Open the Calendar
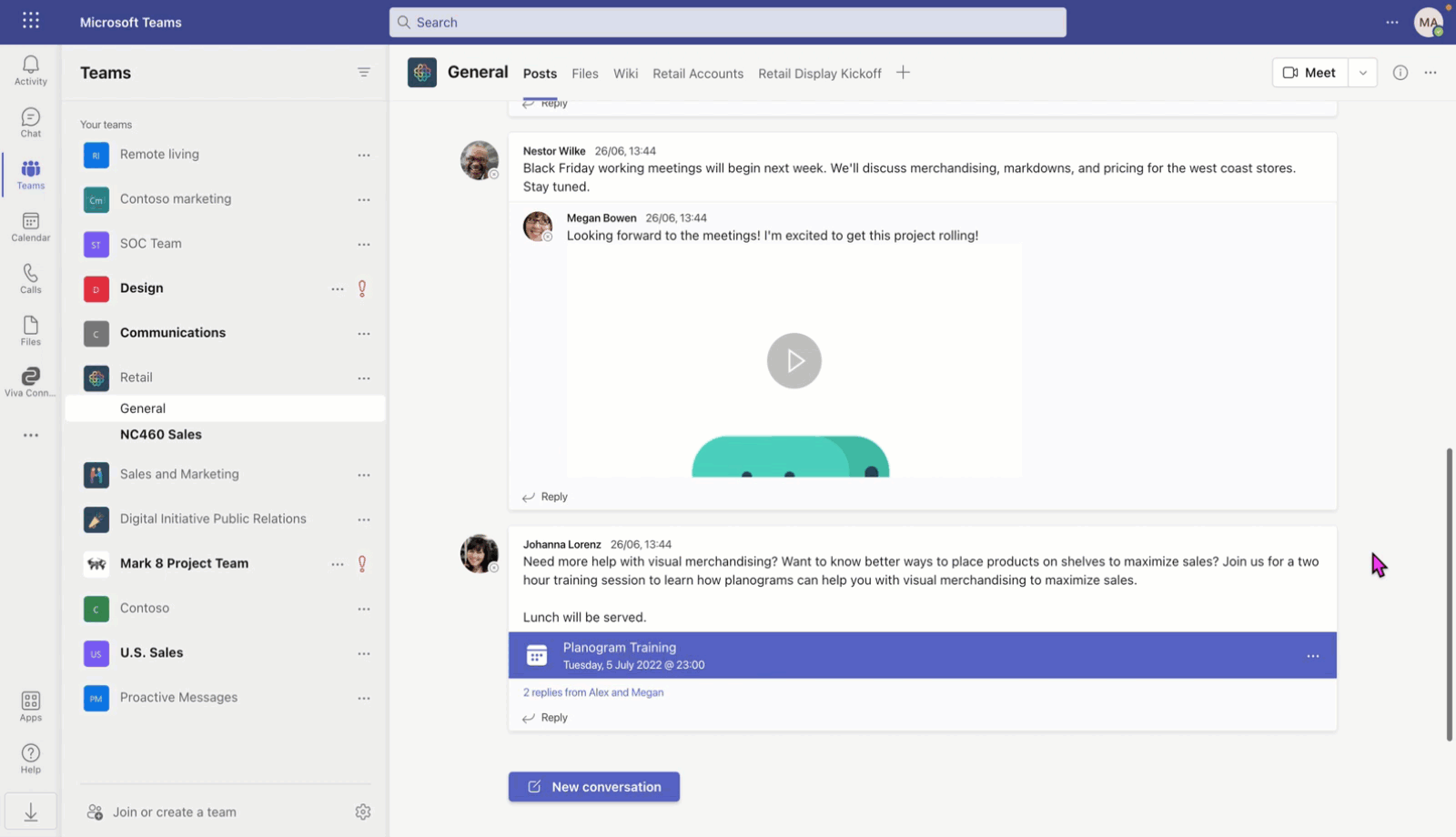 pos(30,225)
